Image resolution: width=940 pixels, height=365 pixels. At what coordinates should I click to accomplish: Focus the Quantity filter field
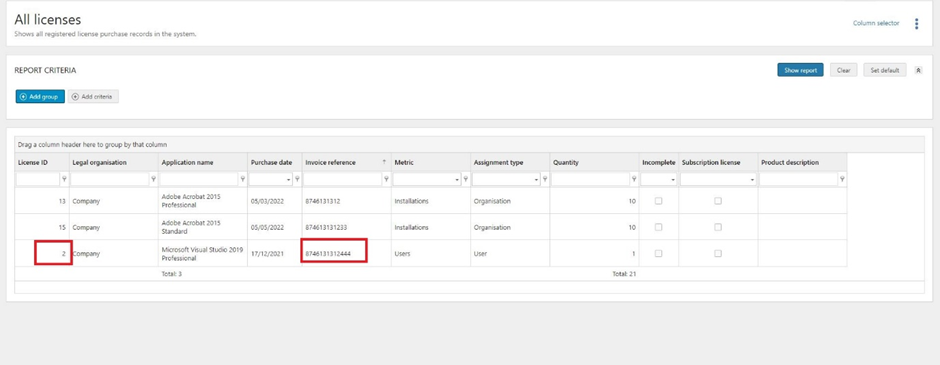(590, 179)
